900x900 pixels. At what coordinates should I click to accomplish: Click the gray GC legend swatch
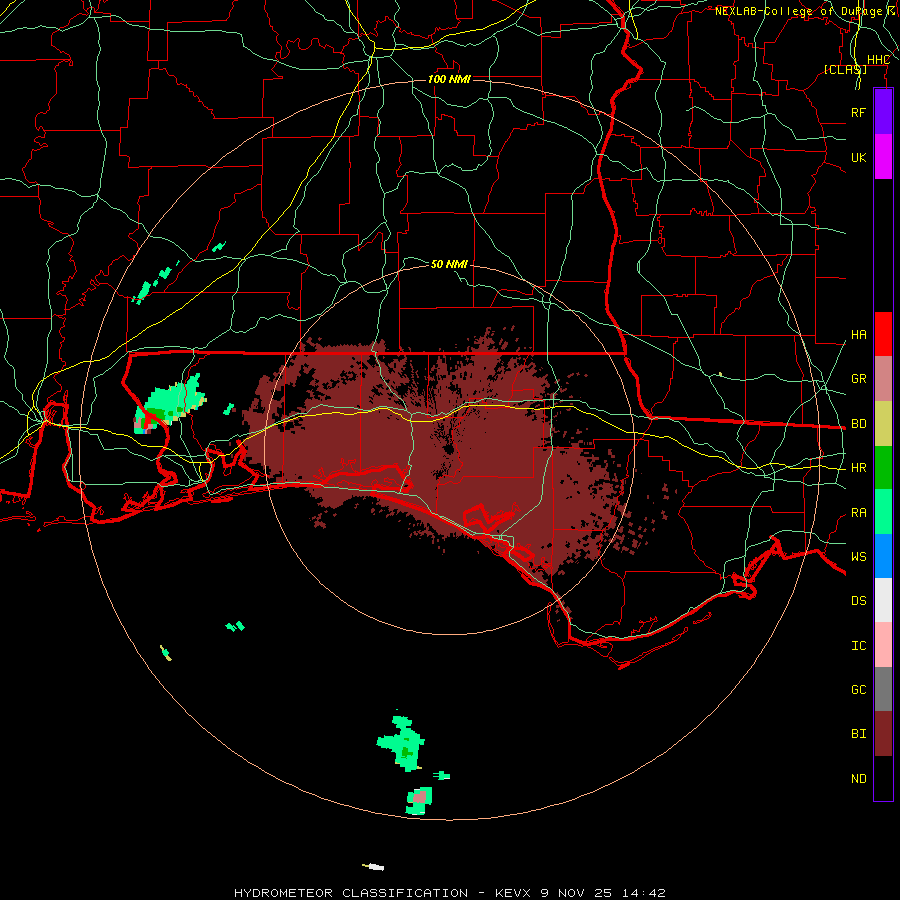(883, 689)
